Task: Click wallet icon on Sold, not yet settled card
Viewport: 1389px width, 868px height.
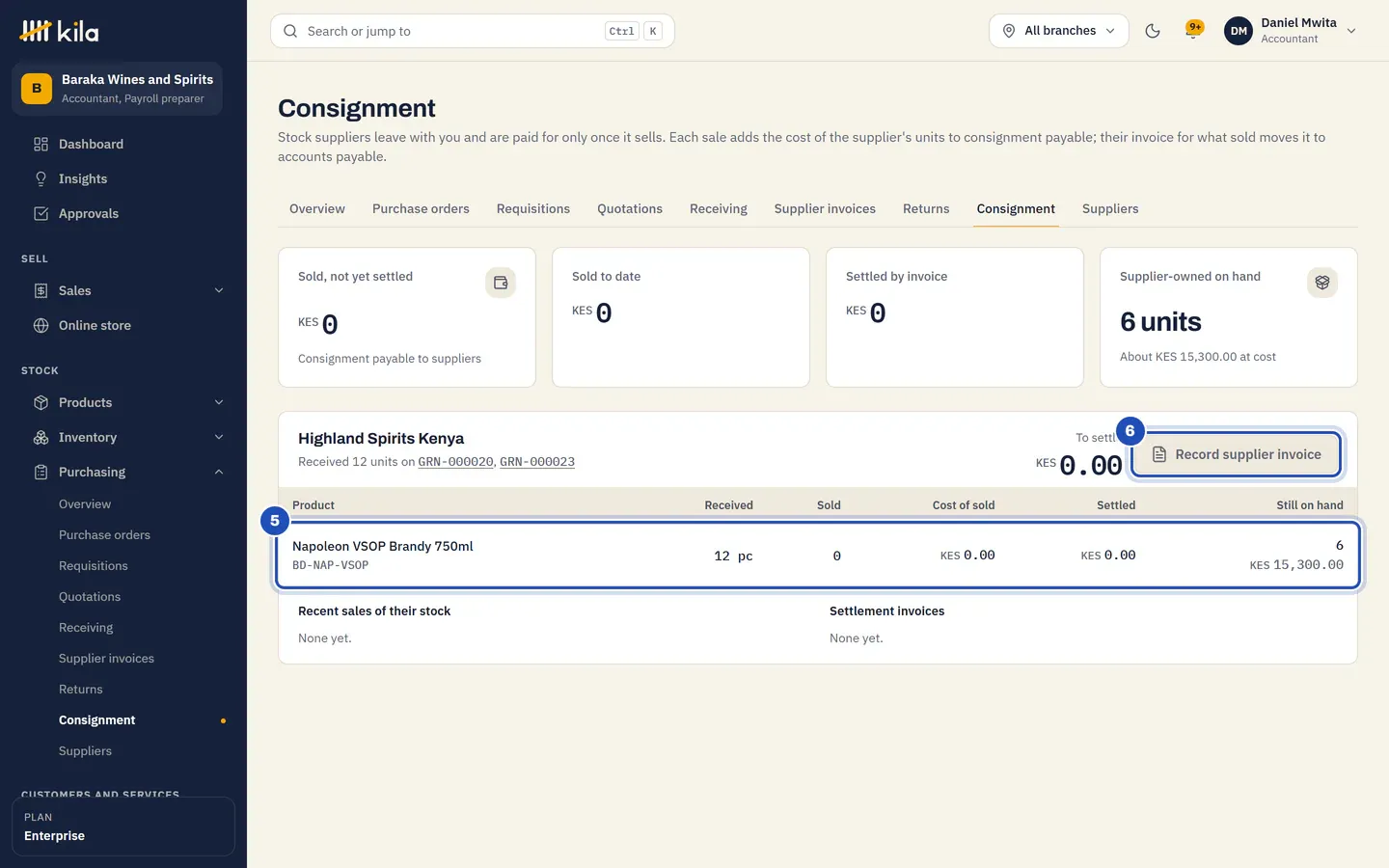Action: pyautogui.click(x=501, y=283)
